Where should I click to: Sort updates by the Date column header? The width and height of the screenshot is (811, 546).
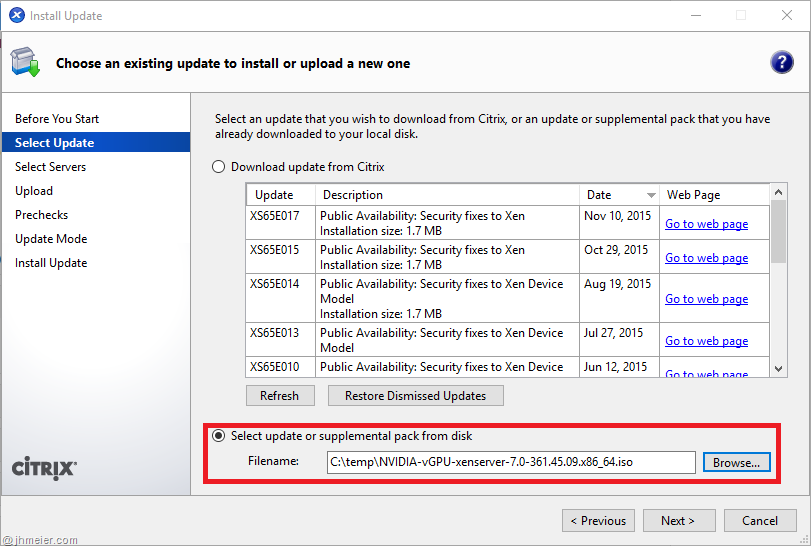619,195
